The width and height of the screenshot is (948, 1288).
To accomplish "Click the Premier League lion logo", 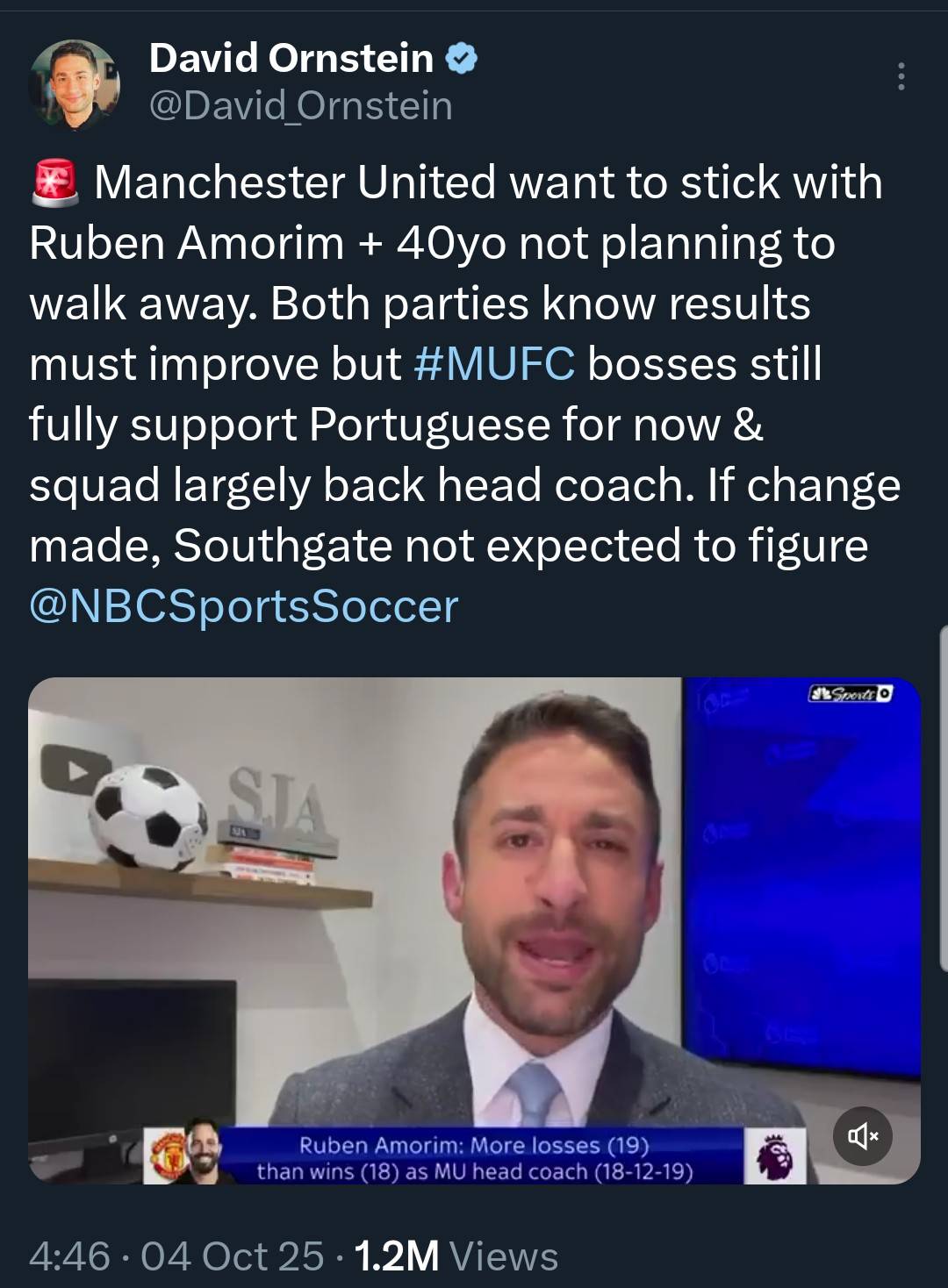I will click(x=775, y=1156).
